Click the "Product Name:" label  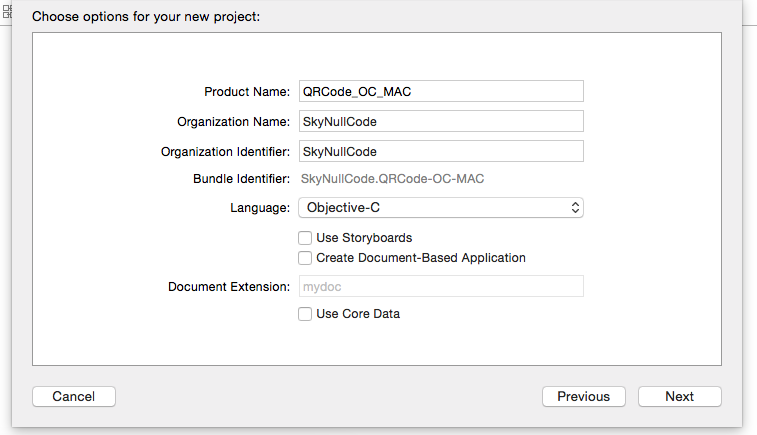click(x=247, y=92)
